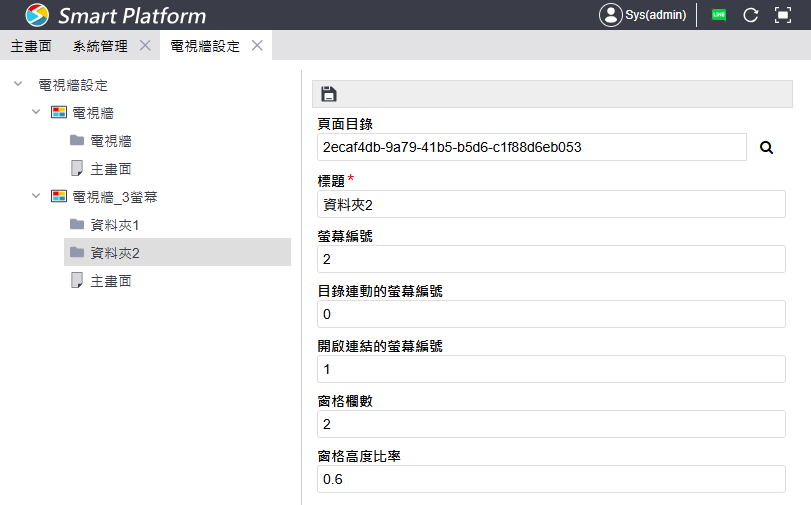The image size is (811, 505).
Task: Collapse the 電視牆_3螢幕 tree node
Action: coord(37,196)
